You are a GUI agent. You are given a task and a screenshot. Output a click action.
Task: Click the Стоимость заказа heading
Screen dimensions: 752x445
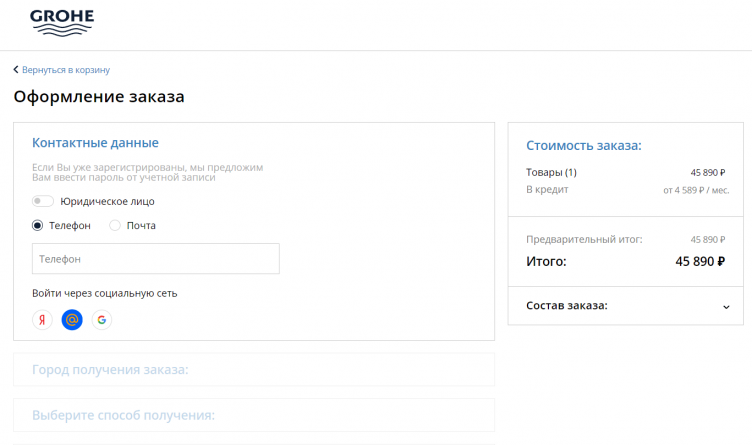[x=583, y=146]
